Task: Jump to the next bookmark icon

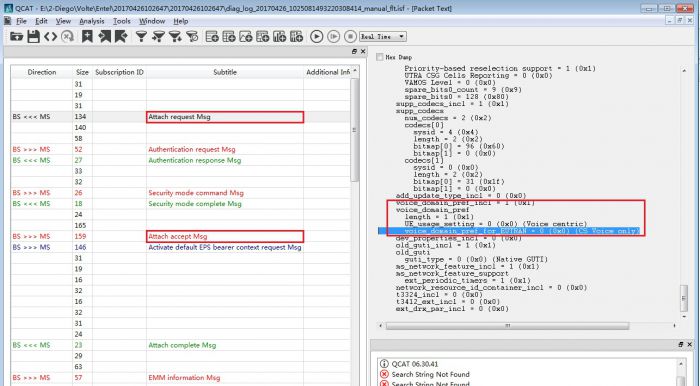Action: pos(121,37)
